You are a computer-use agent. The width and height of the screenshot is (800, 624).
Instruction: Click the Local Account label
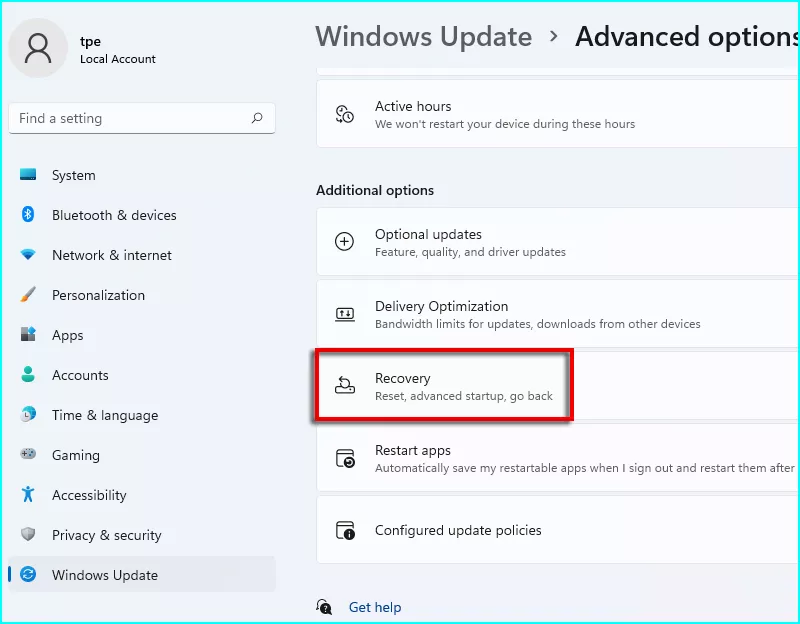click(117, 59)
